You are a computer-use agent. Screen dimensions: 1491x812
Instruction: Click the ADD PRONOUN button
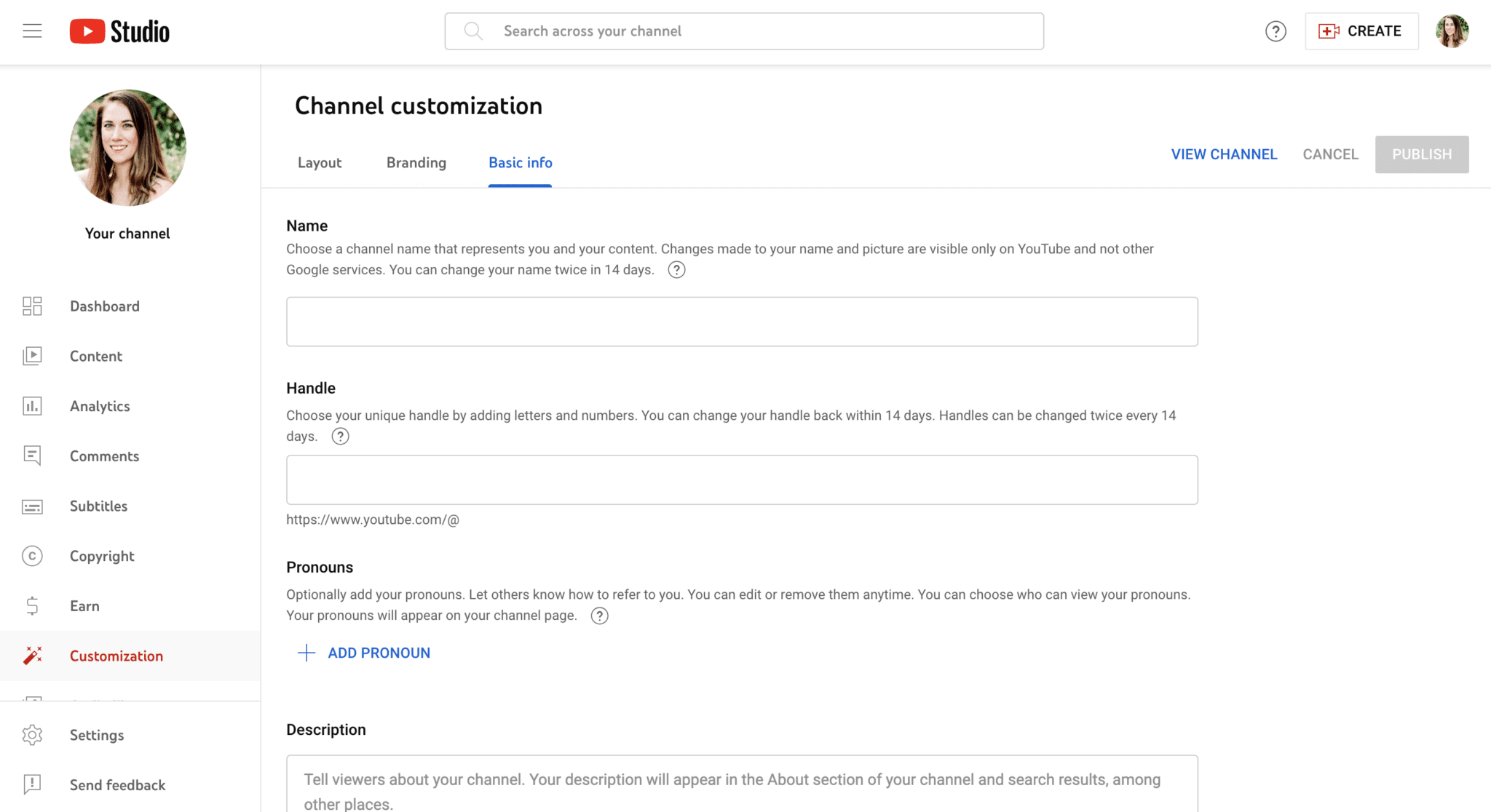pos(365,653)
